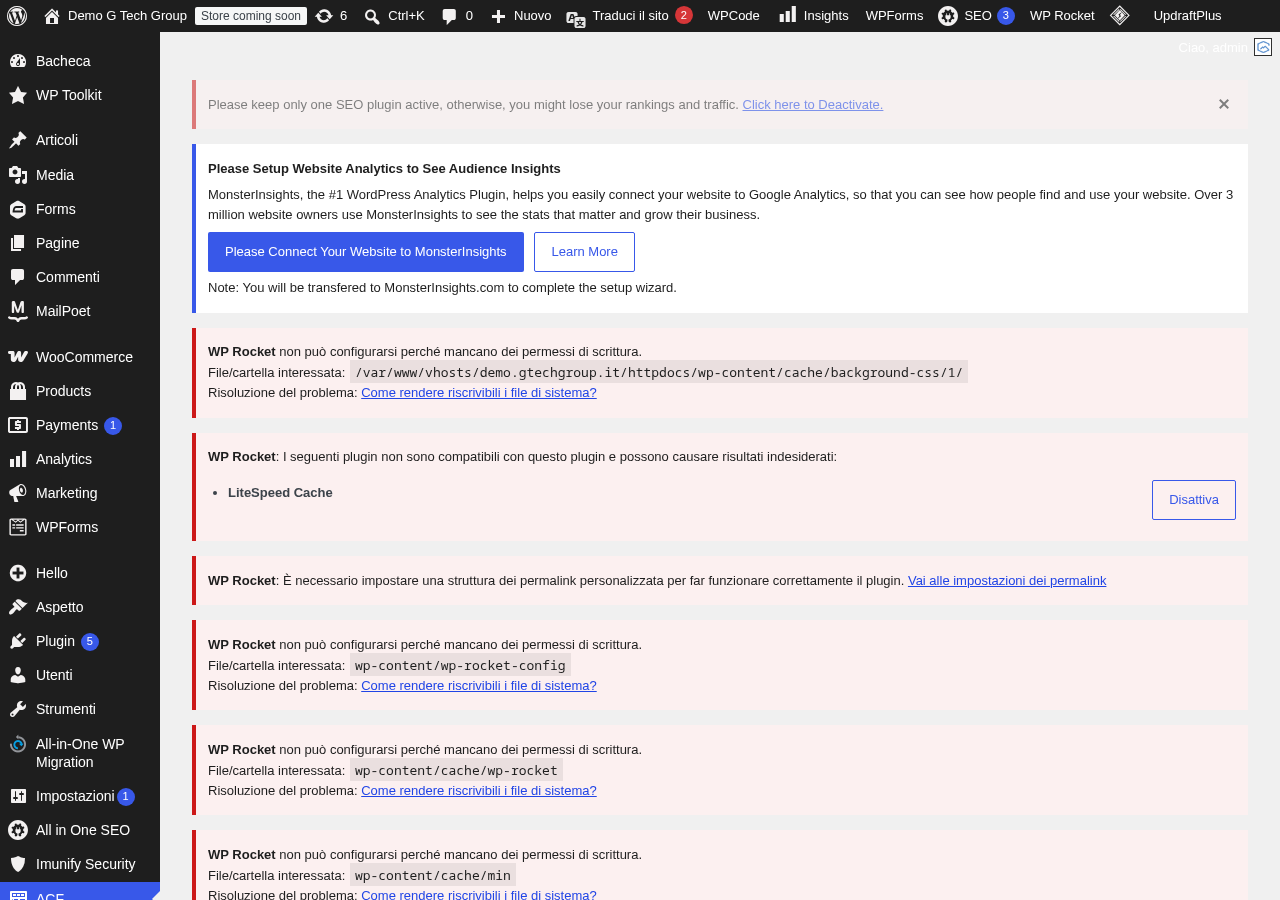Click Please Connect Your Website to MonsterInsights
This screenshot has height=900, width=1280.
(x=366, y=252)
